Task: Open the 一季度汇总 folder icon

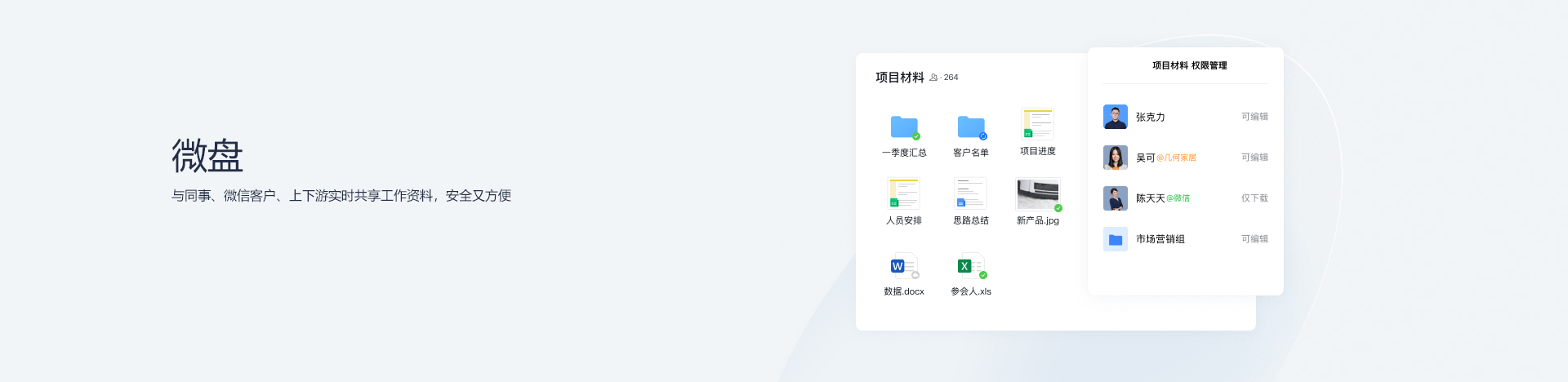Action: coord(904,127)
